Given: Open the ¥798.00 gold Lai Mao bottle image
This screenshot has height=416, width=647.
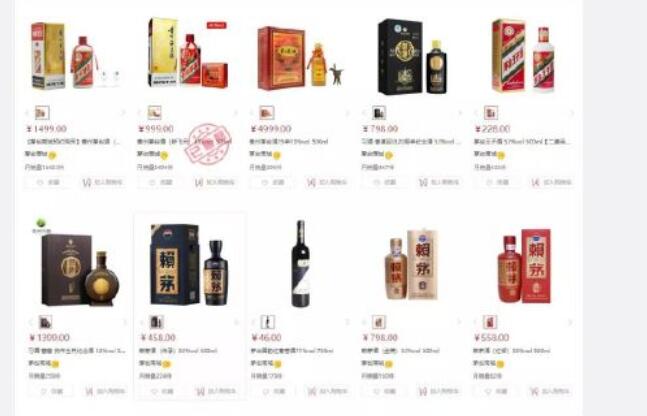Looking at the screenshot, I should 411,266.
